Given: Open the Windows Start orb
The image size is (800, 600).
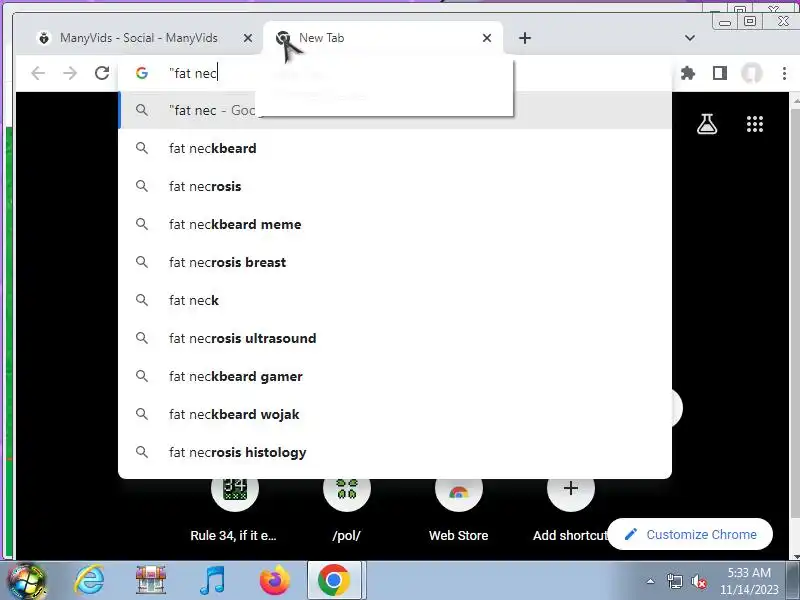Looking at the screenshot, I should click(26, 581).
